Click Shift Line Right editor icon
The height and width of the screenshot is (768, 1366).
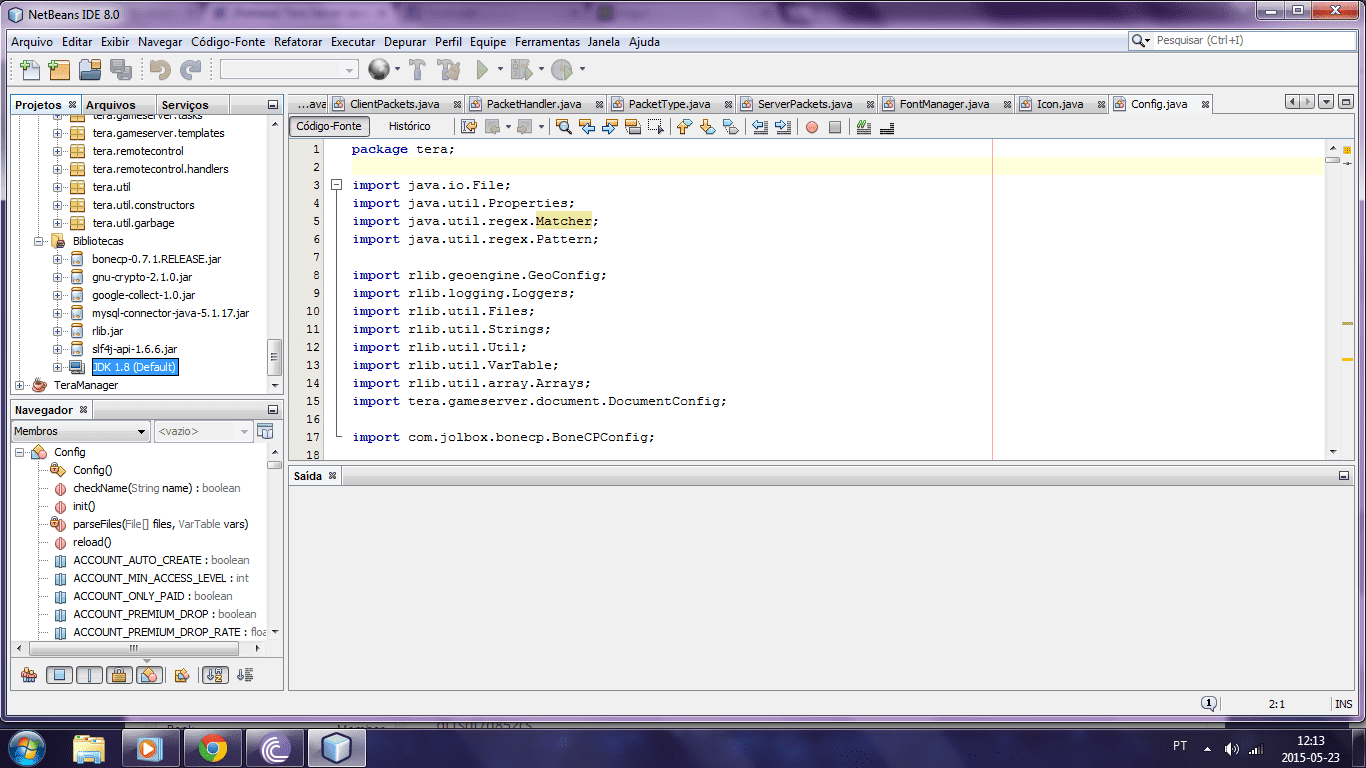783,127
